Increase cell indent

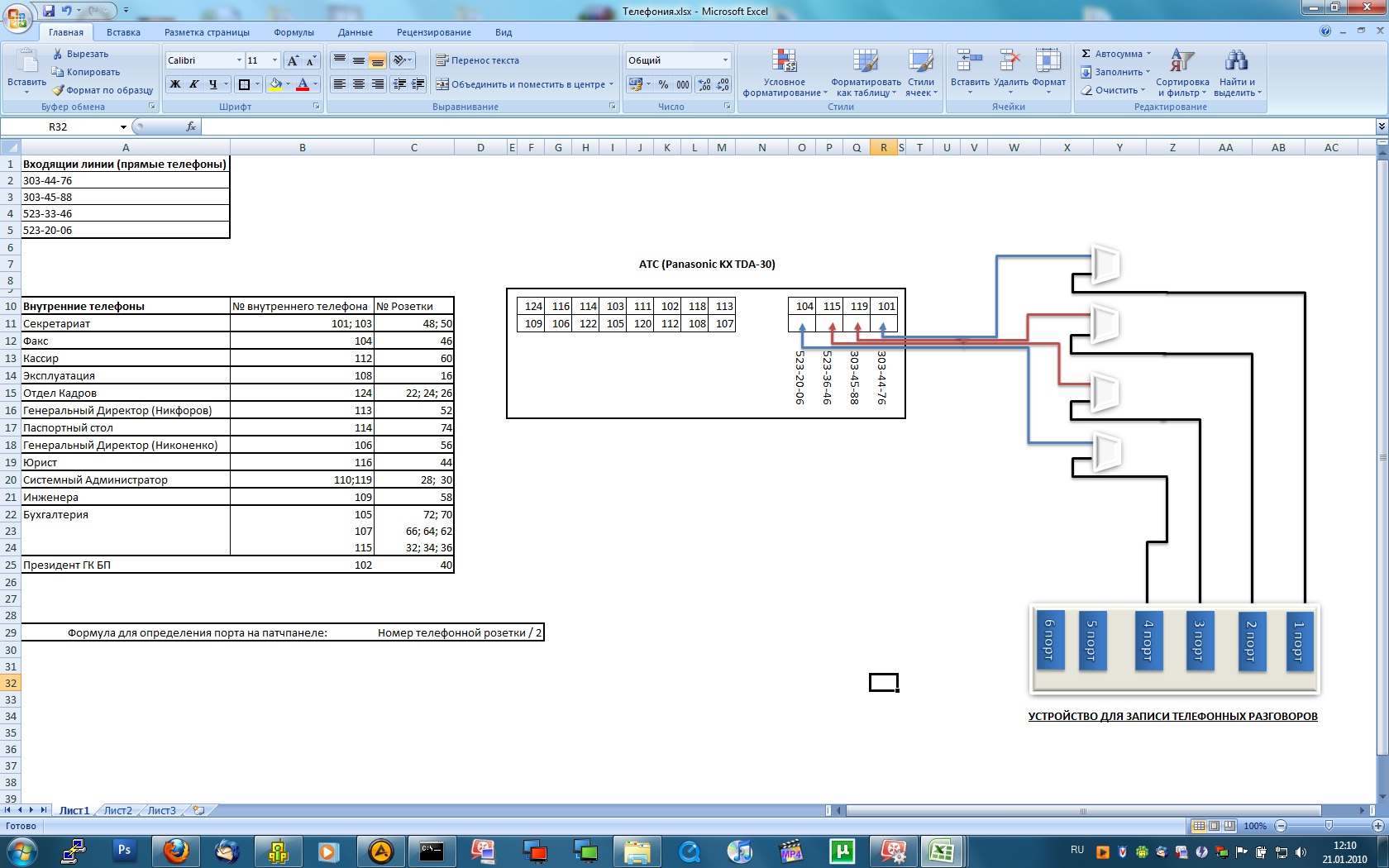pyautogui.click(x=418, y=84)
